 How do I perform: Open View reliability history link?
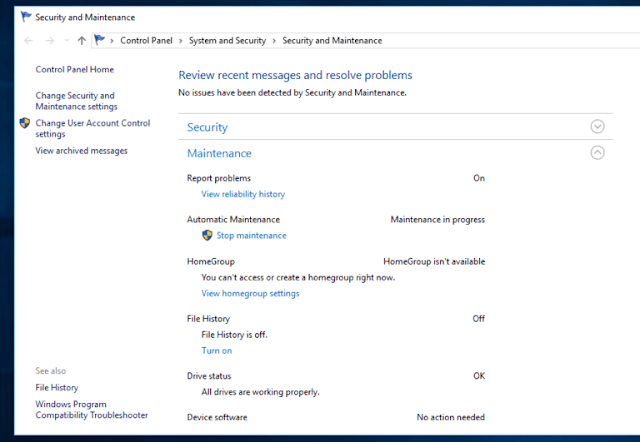tap(243, 194)
